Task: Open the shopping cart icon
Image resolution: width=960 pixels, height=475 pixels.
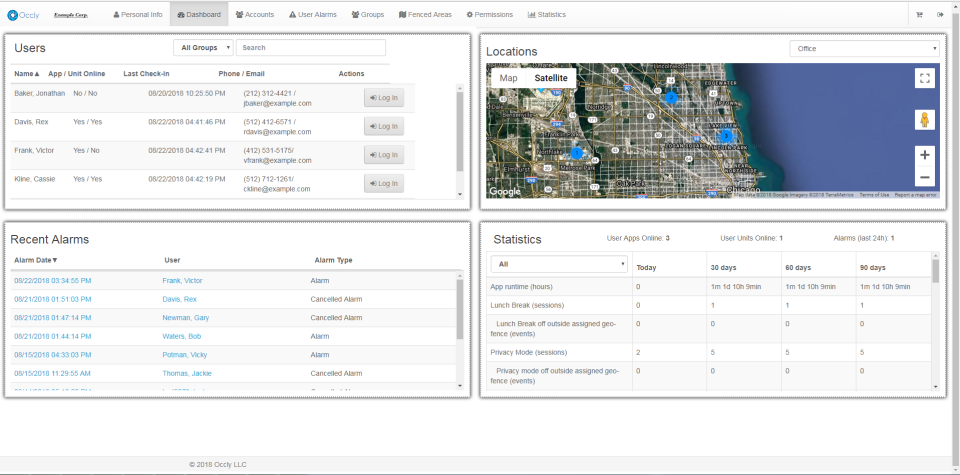Action: pos(920,15)
